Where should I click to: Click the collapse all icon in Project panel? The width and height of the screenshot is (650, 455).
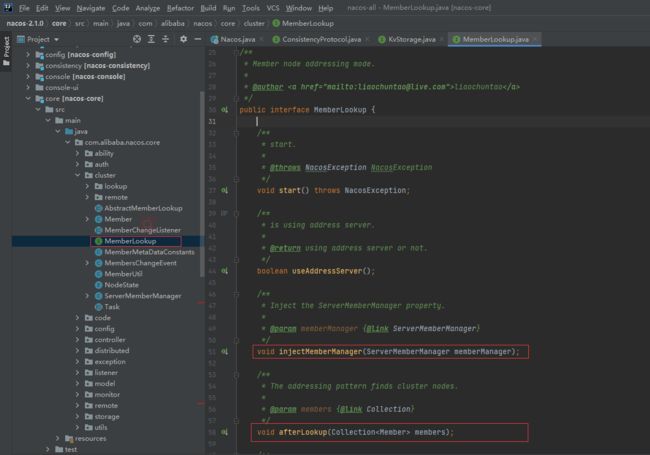click(165, 39)
